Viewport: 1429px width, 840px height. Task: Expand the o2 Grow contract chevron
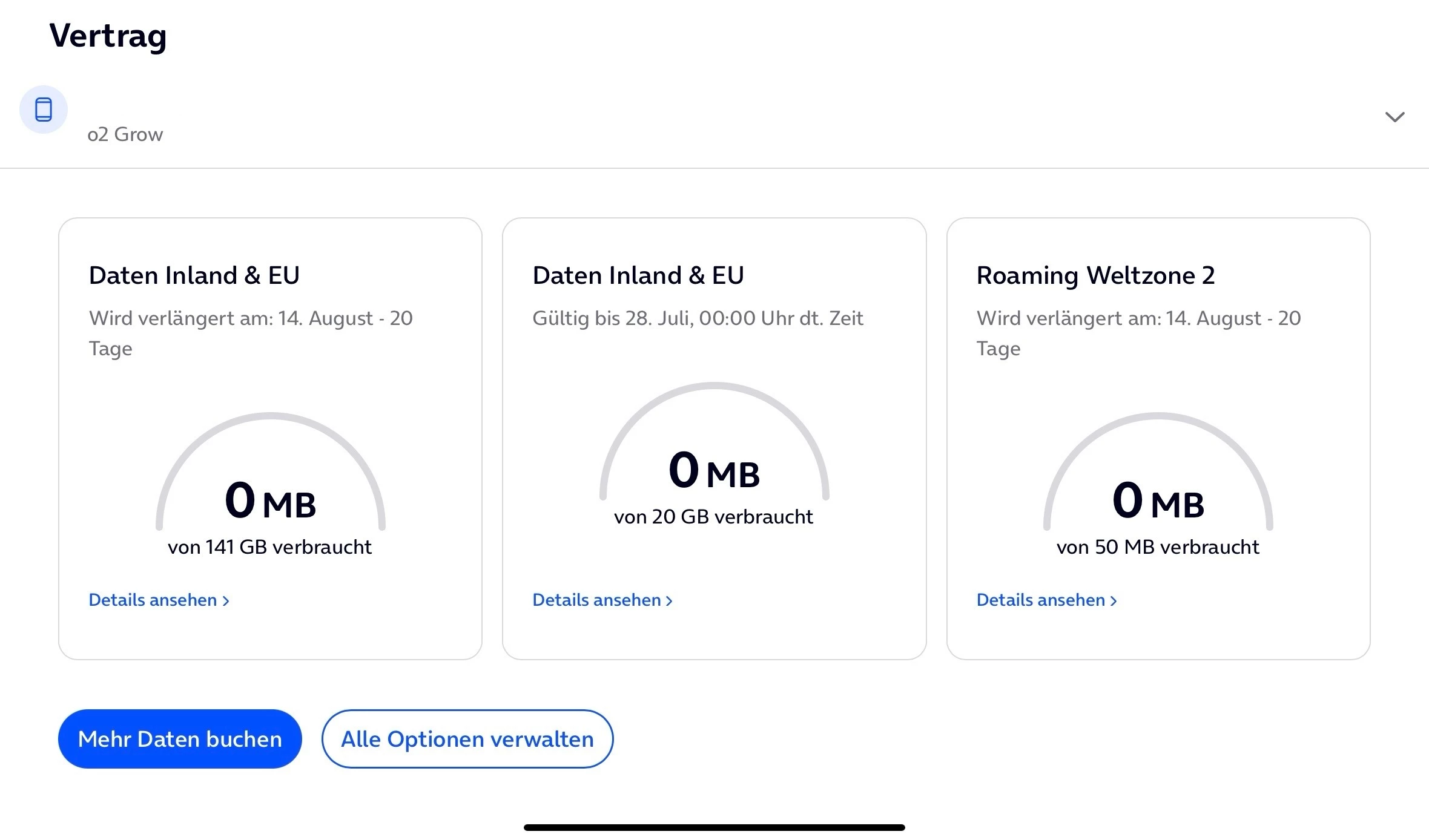[1394, 117]
